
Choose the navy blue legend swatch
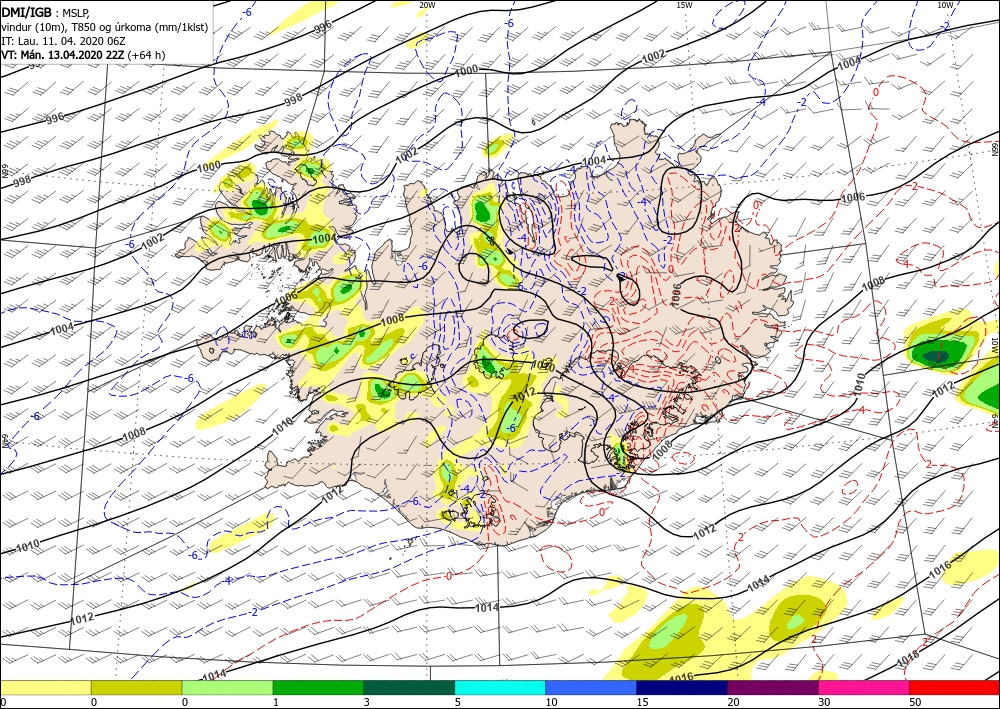682,687
